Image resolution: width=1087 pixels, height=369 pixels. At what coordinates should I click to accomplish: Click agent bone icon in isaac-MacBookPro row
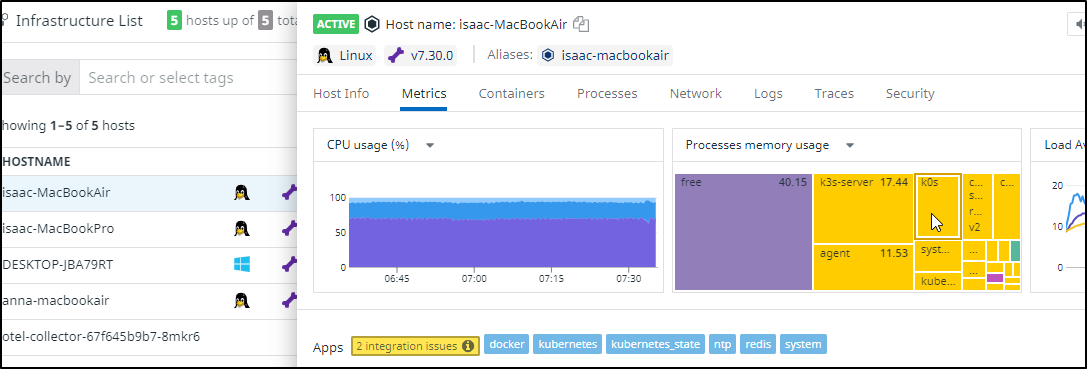point(289,229)
